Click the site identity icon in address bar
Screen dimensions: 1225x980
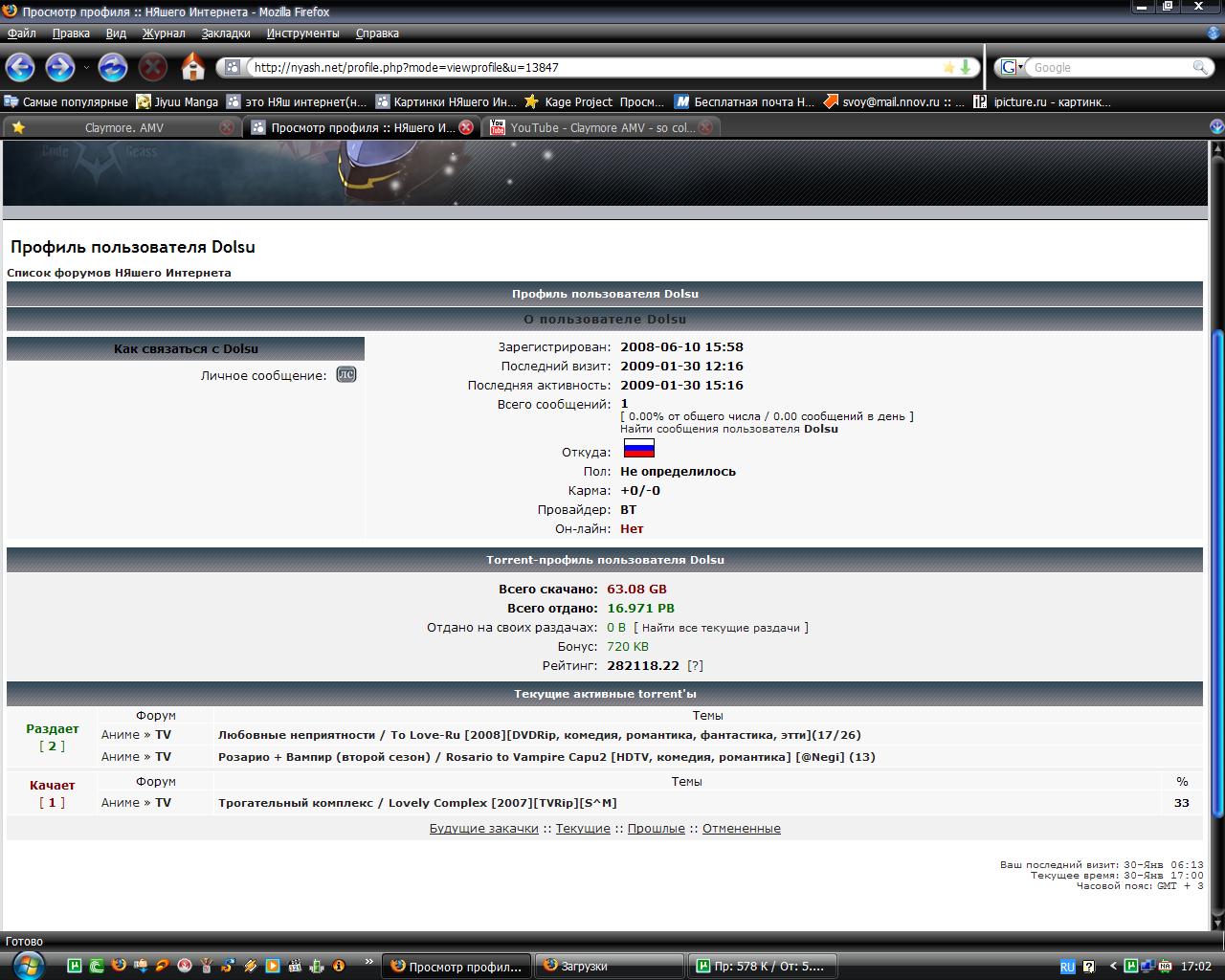232,67
